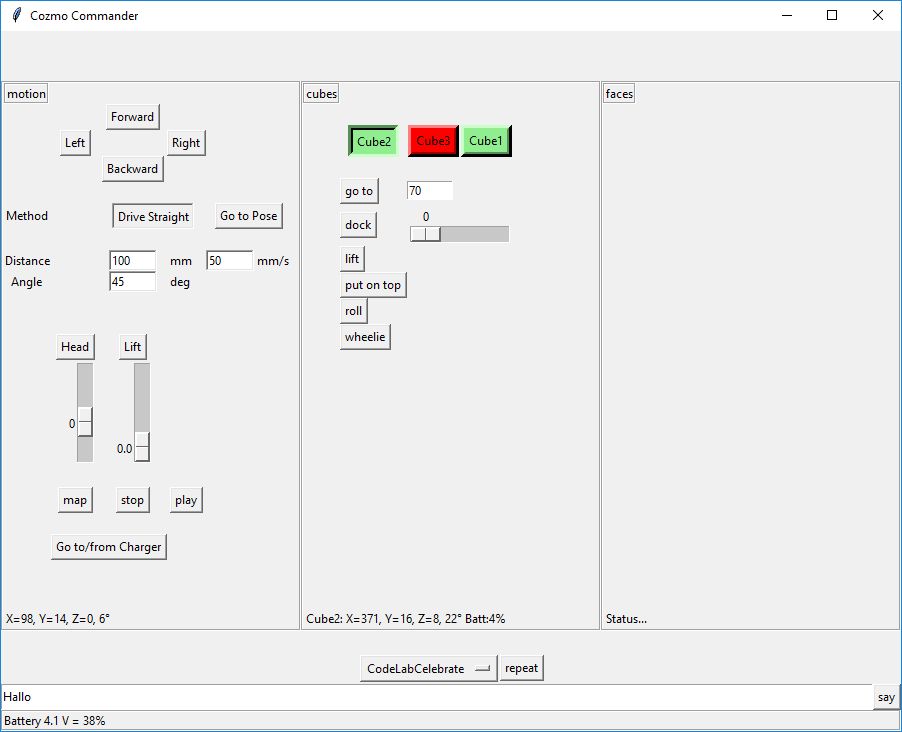Select the red Cube3 toggle
902x732 pixels.
point(433,141)
